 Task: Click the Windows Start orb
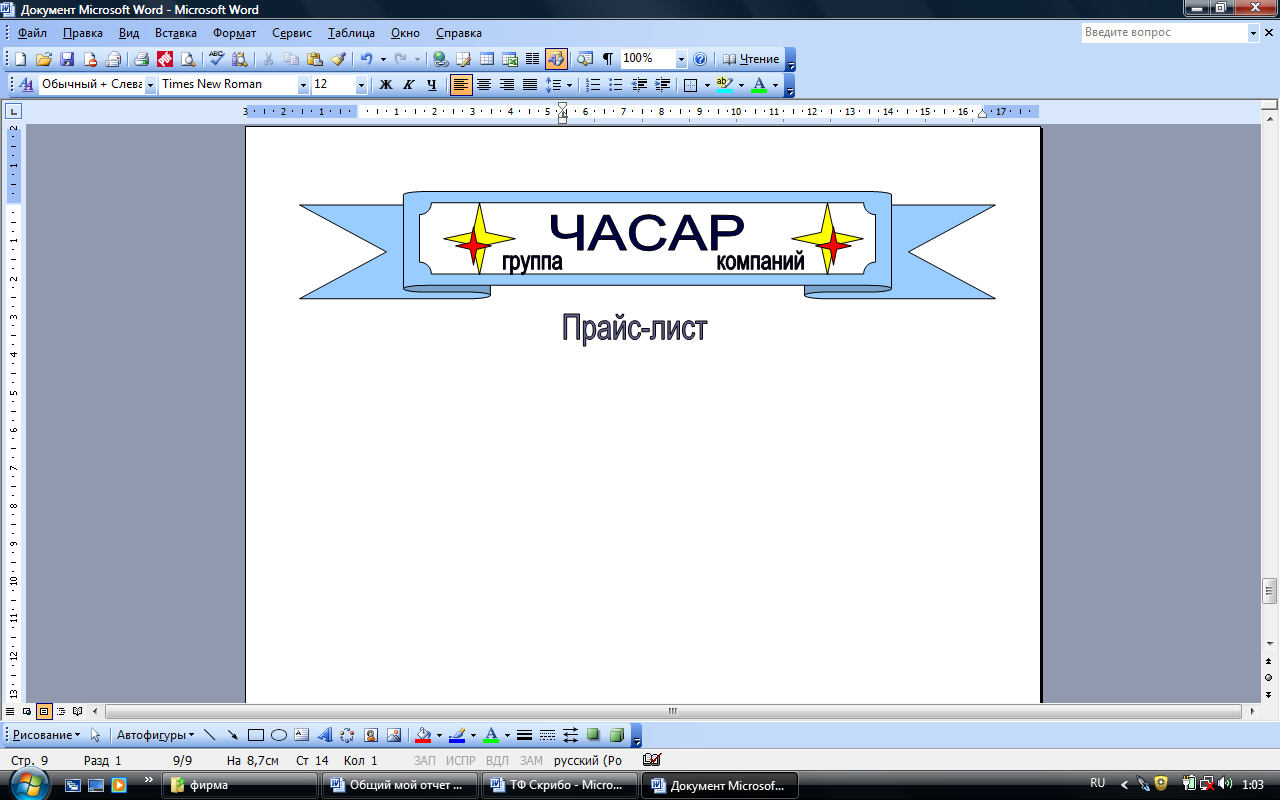click(x=28, y=783)
